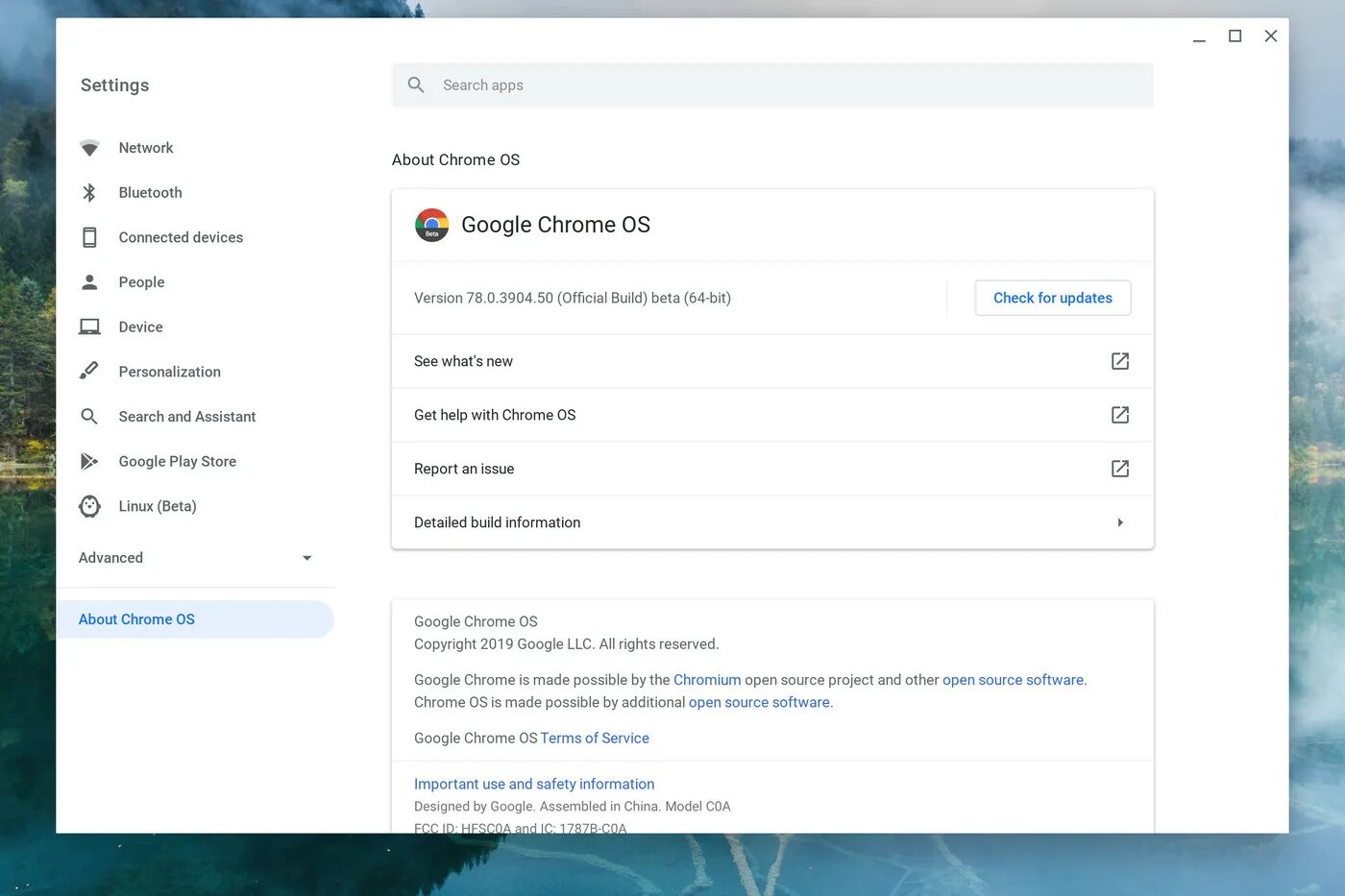Open external link icon for Get help
This screenshot has height=896, width=1345.
coord(1120,415)
